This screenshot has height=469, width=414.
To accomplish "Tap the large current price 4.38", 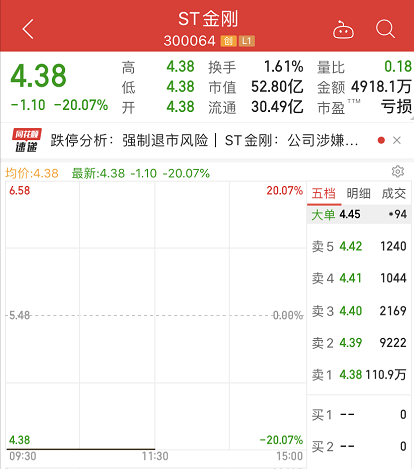I will pyautogui.click(x=38, y=76).
